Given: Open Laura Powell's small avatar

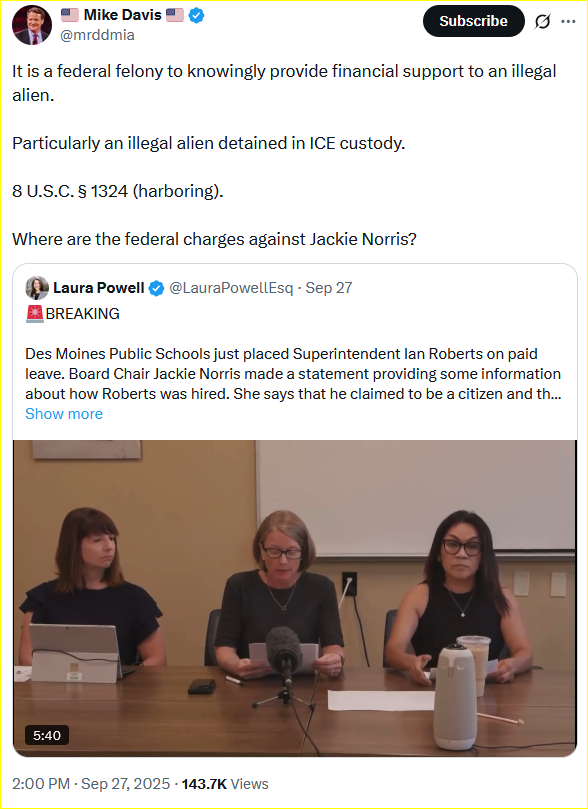Looking at the screenshot, I should click(x=37, y=288).
